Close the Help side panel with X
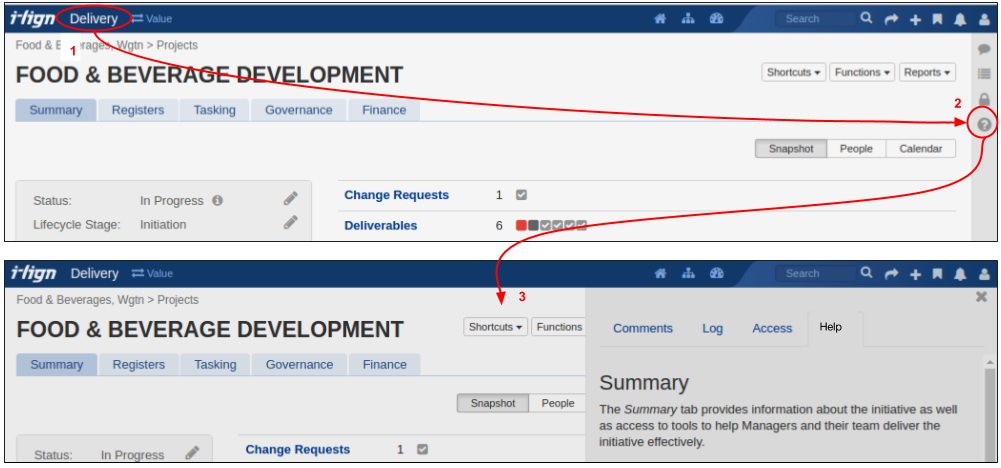 coord(981,297)
